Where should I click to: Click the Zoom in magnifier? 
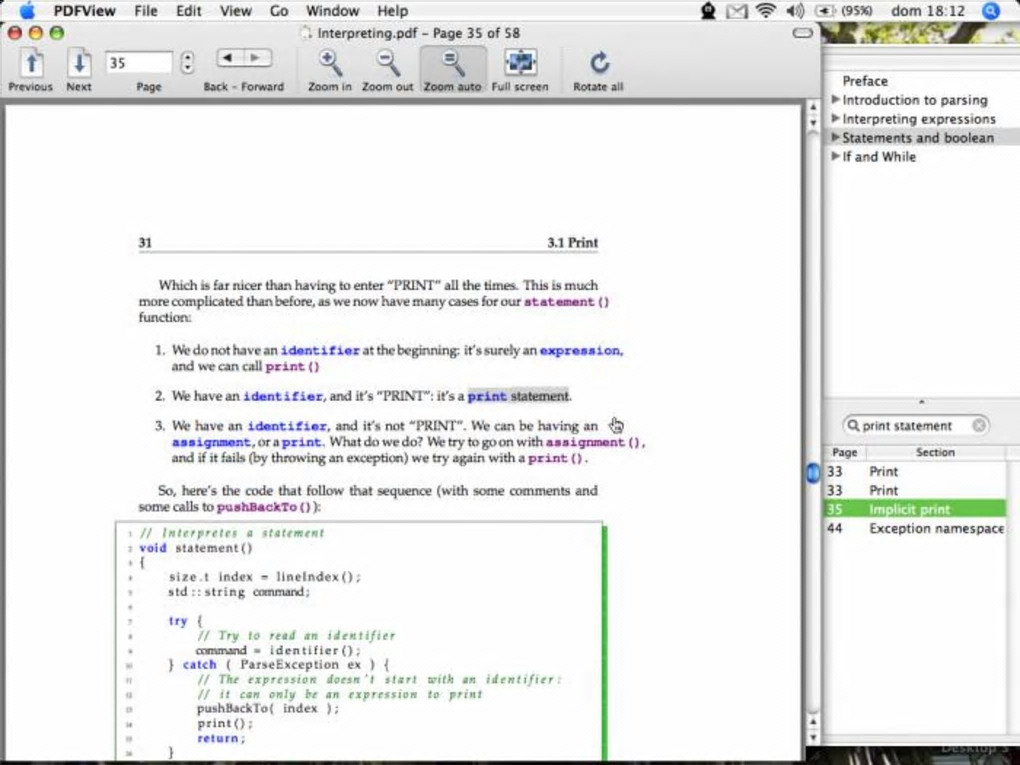(x=329, y=64)
